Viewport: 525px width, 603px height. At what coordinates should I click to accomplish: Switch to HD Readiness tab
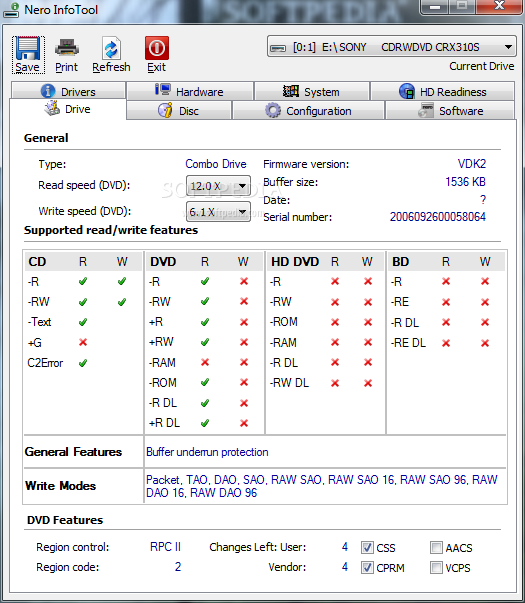click(442, 91)
